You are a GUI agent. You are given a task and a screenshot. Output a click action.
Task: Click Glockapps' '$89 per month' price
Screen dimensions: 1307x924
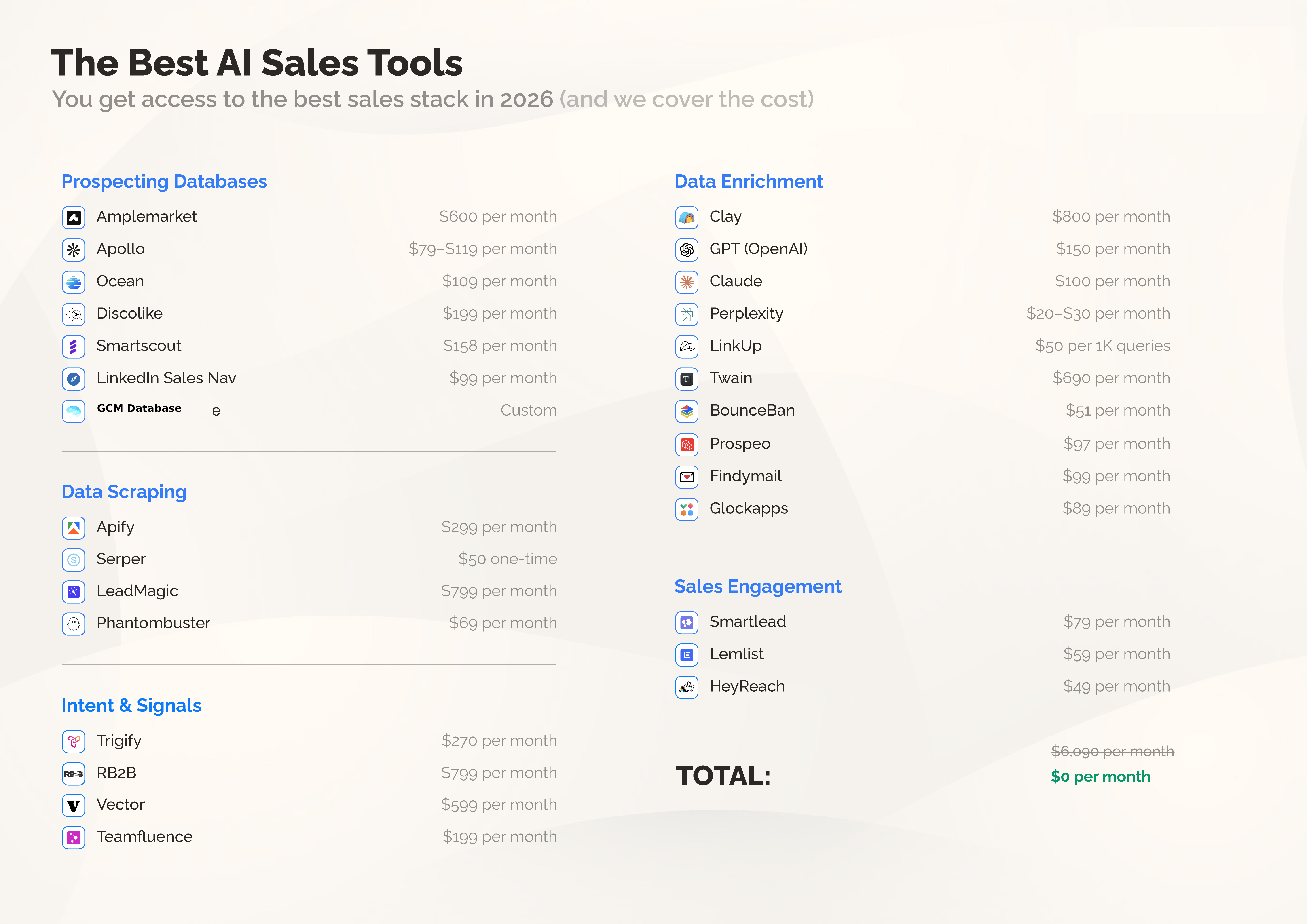click(x=1116, y=509)
